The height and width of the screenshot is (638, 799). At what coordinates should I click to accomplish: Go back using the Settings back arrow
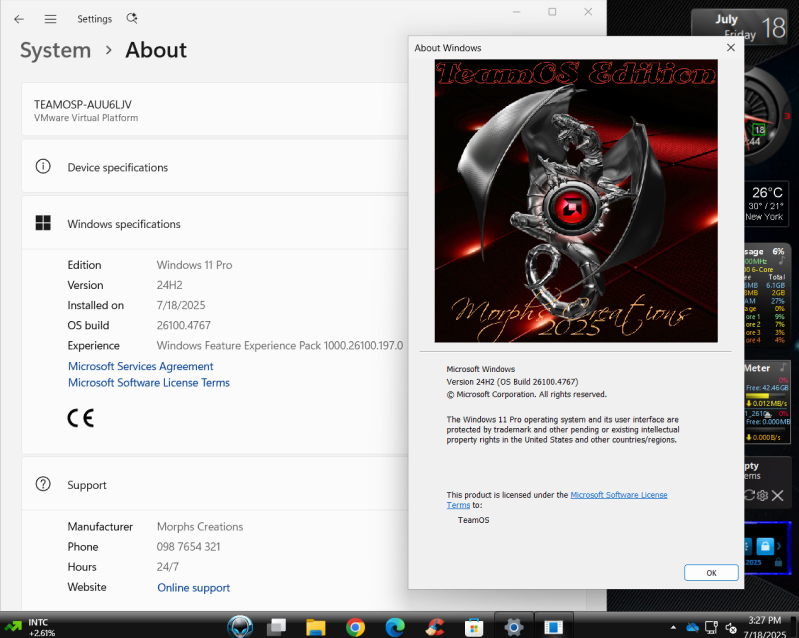pyautogui.click(x=19, y=19)
